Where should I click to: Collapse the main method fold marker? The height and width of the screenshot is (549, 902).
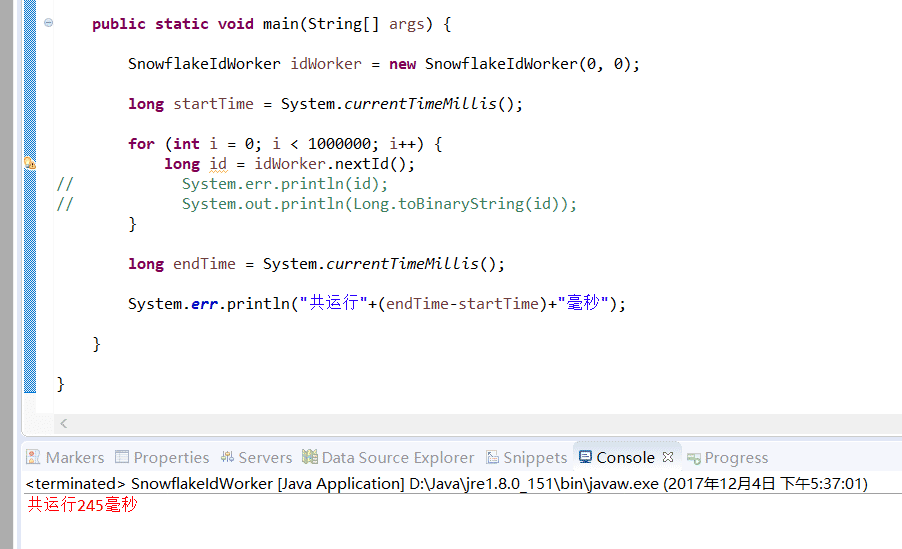click(48, 23)
